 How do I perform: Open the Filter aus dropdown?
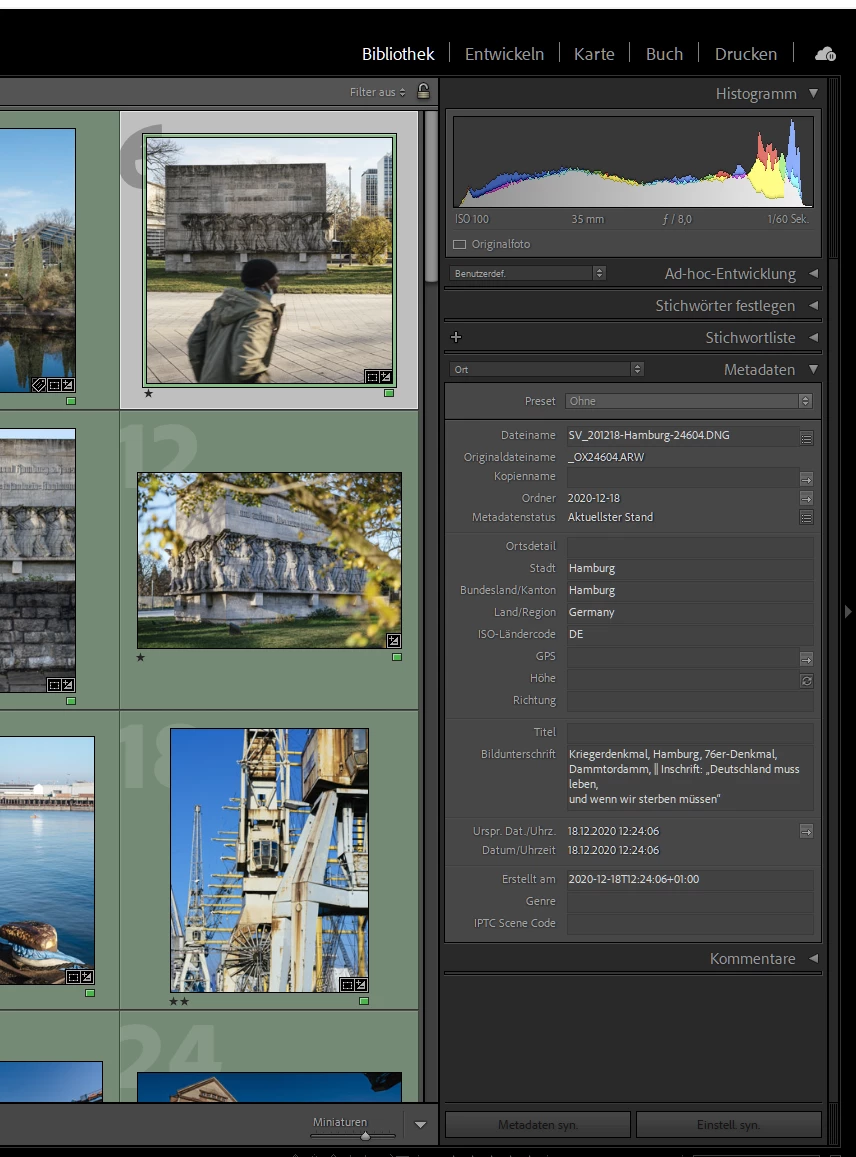point(378,92)
